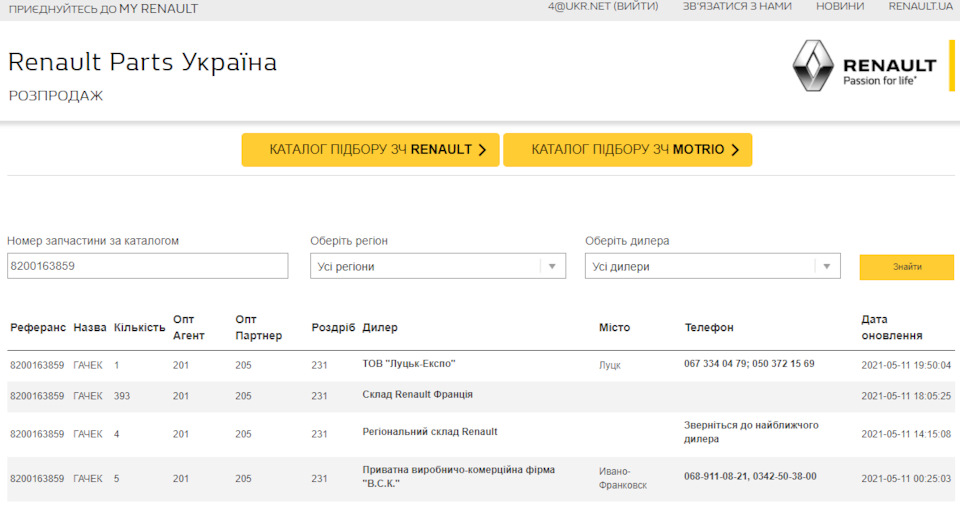
Task: Click the city cell Луцк
Action: tap(610, 365)
